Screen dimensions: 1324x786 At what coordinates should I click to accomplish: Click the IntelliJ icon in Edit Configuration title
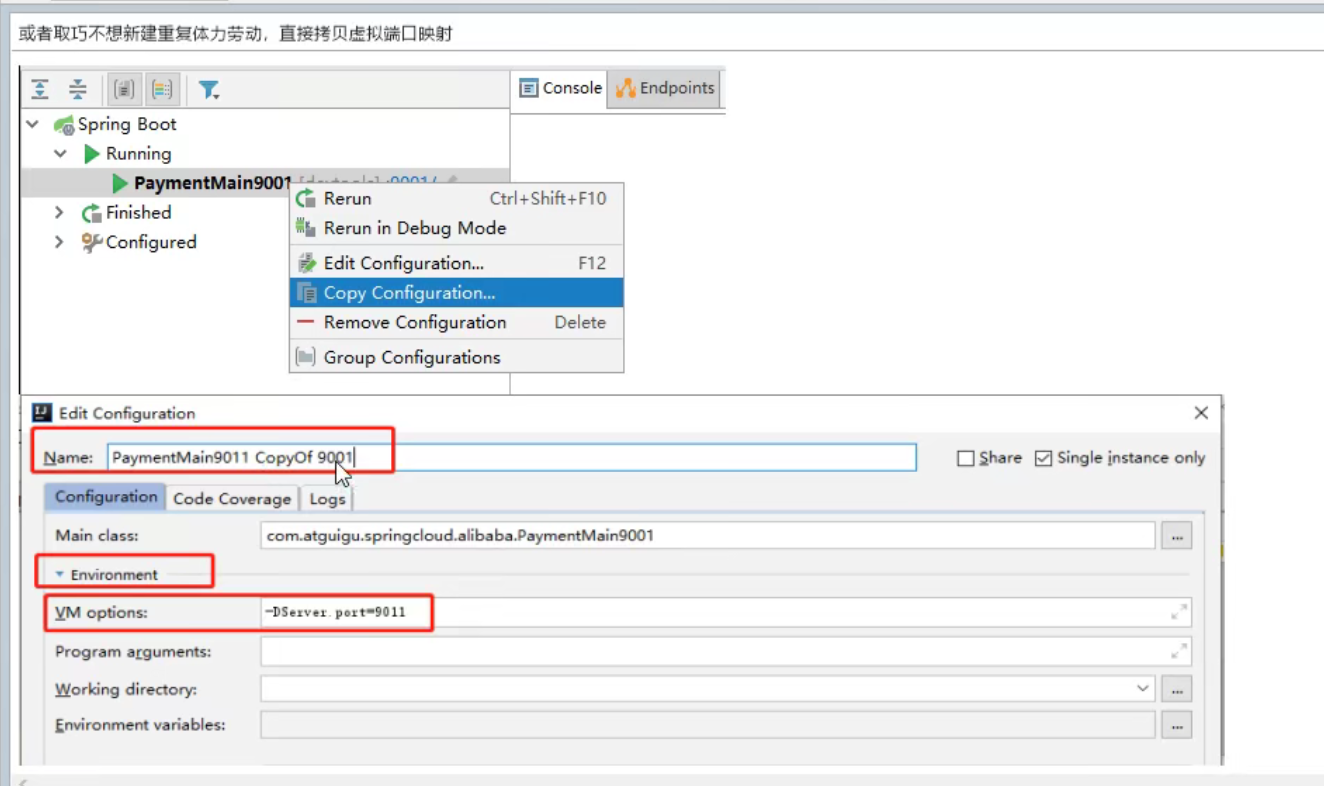42,412
